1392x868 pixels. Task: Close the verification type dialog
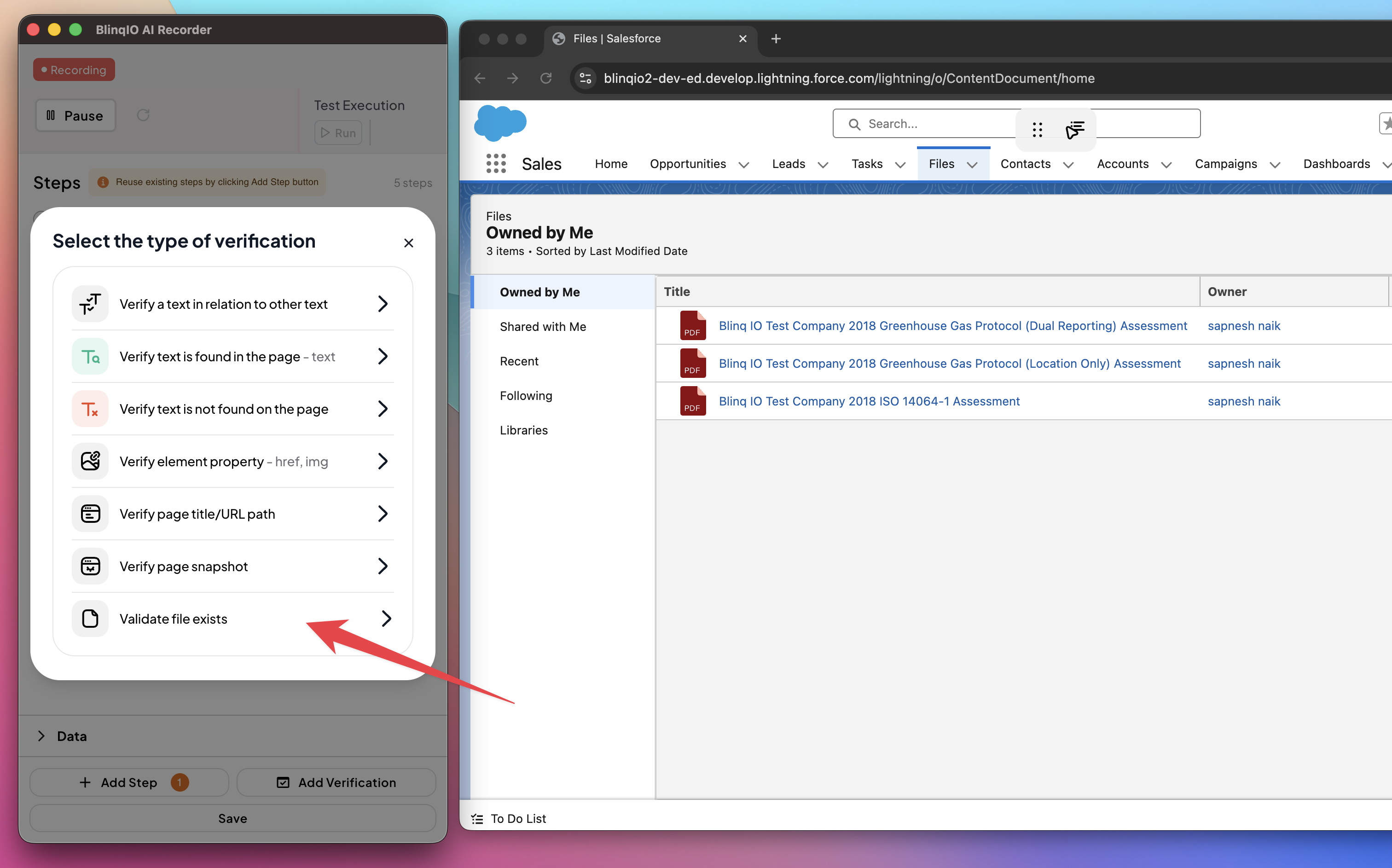pos(409,243)
